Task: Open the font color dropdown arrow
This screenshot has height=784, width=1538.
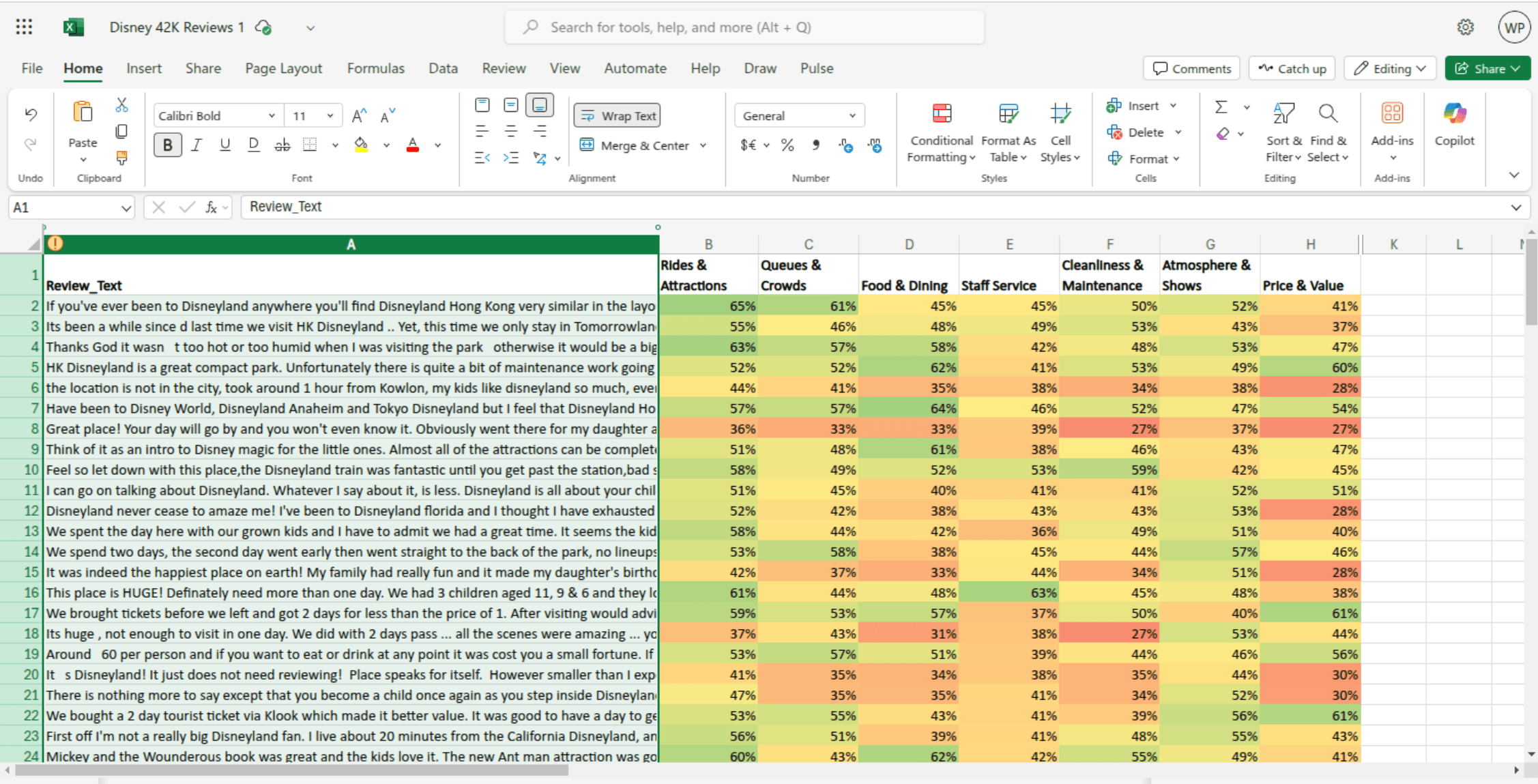Action: coord(437,145)
